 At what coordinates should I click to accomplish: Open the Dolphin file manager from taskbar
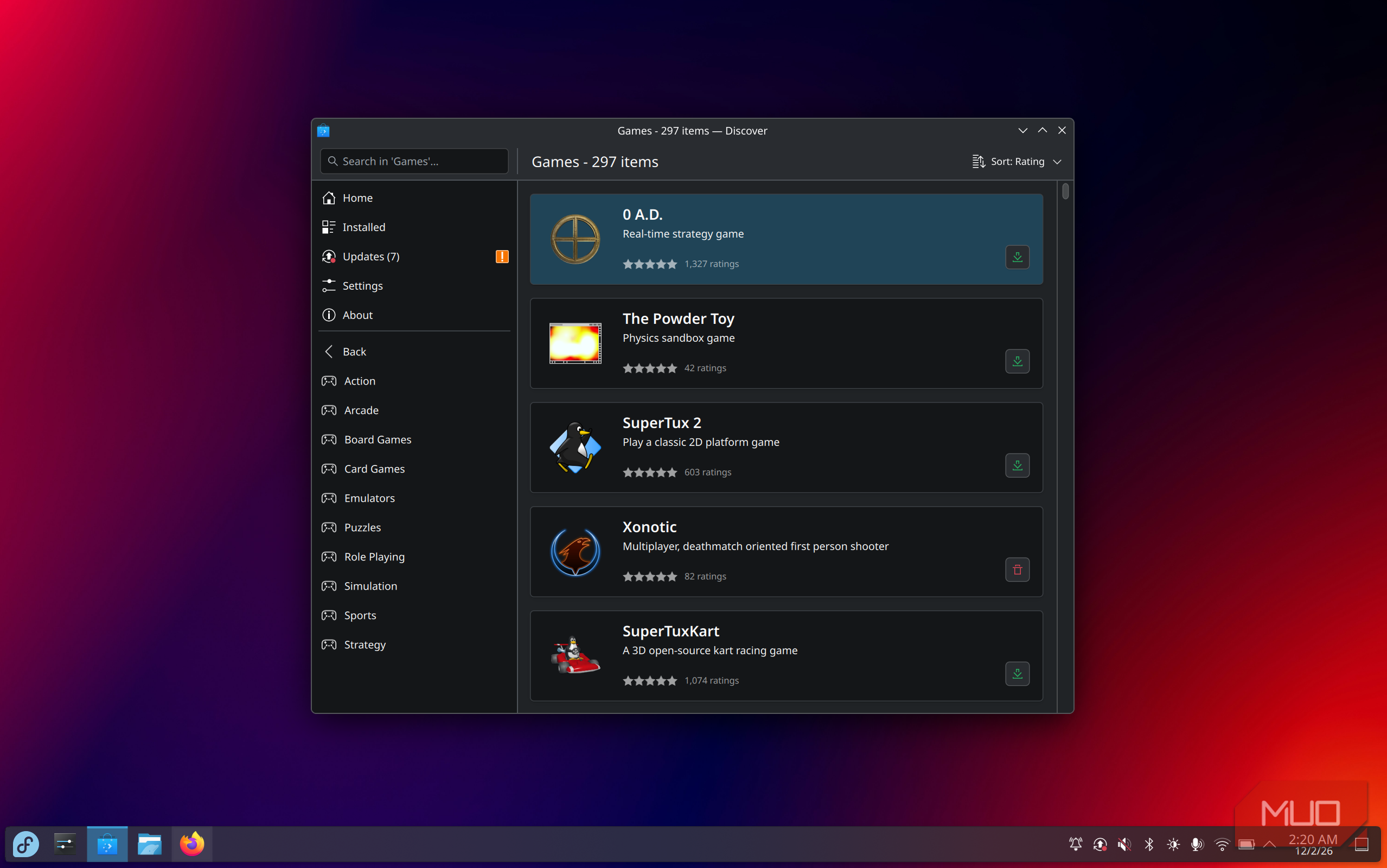click(149, 844)
